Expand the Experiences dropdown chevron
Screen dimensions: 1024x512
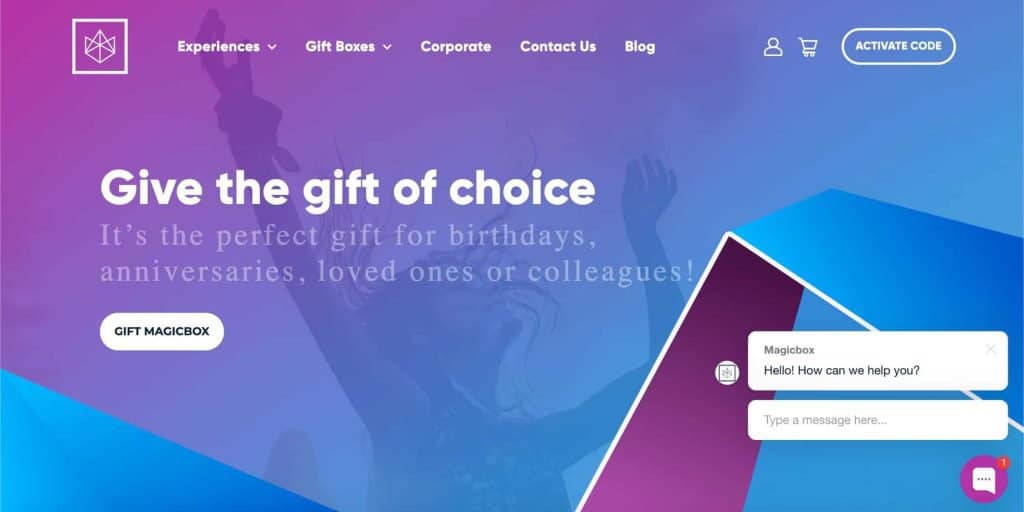click(272, 47)
